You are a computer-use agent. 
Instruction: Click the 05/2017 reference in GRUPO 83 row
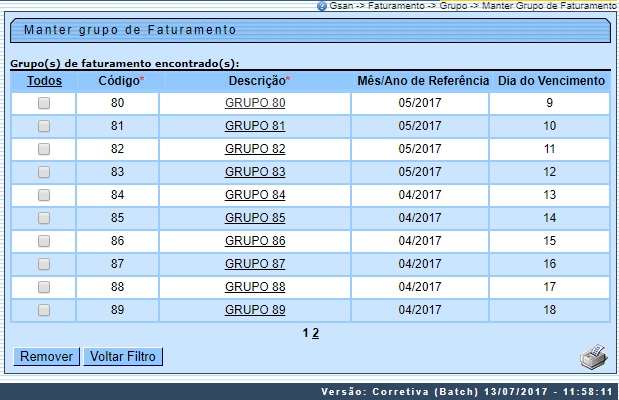click(x=420, y=172)
